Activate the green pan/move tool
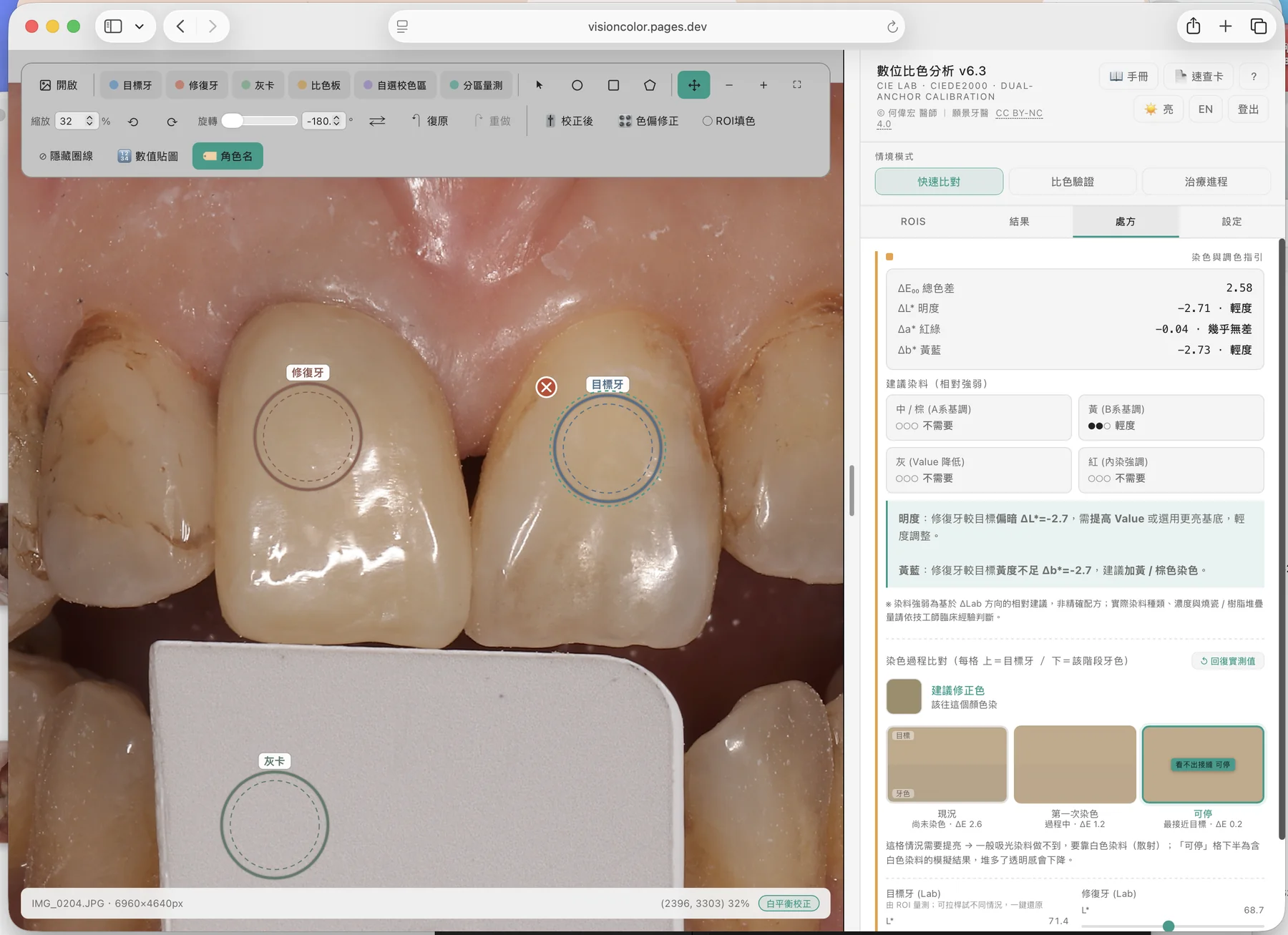Screen dimensions: 1288x935 click(694, 85)
